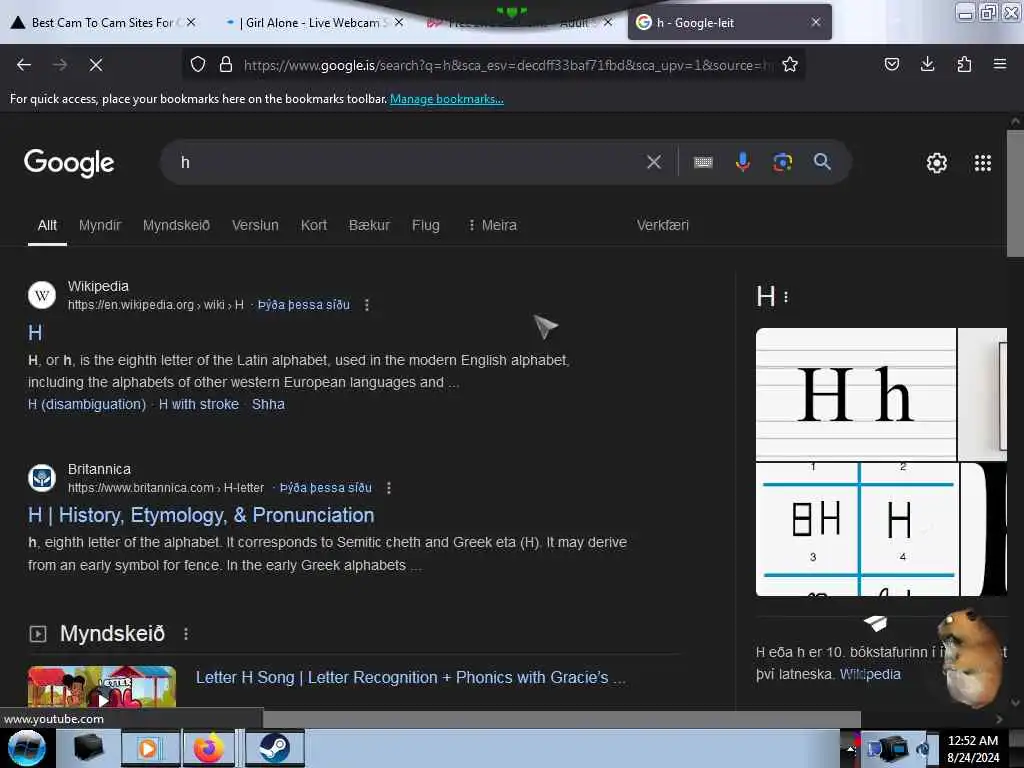Viewport: 1024px width, 768px height.
Task: Open the media player taskbar icon
Action: tap(148, 748)
